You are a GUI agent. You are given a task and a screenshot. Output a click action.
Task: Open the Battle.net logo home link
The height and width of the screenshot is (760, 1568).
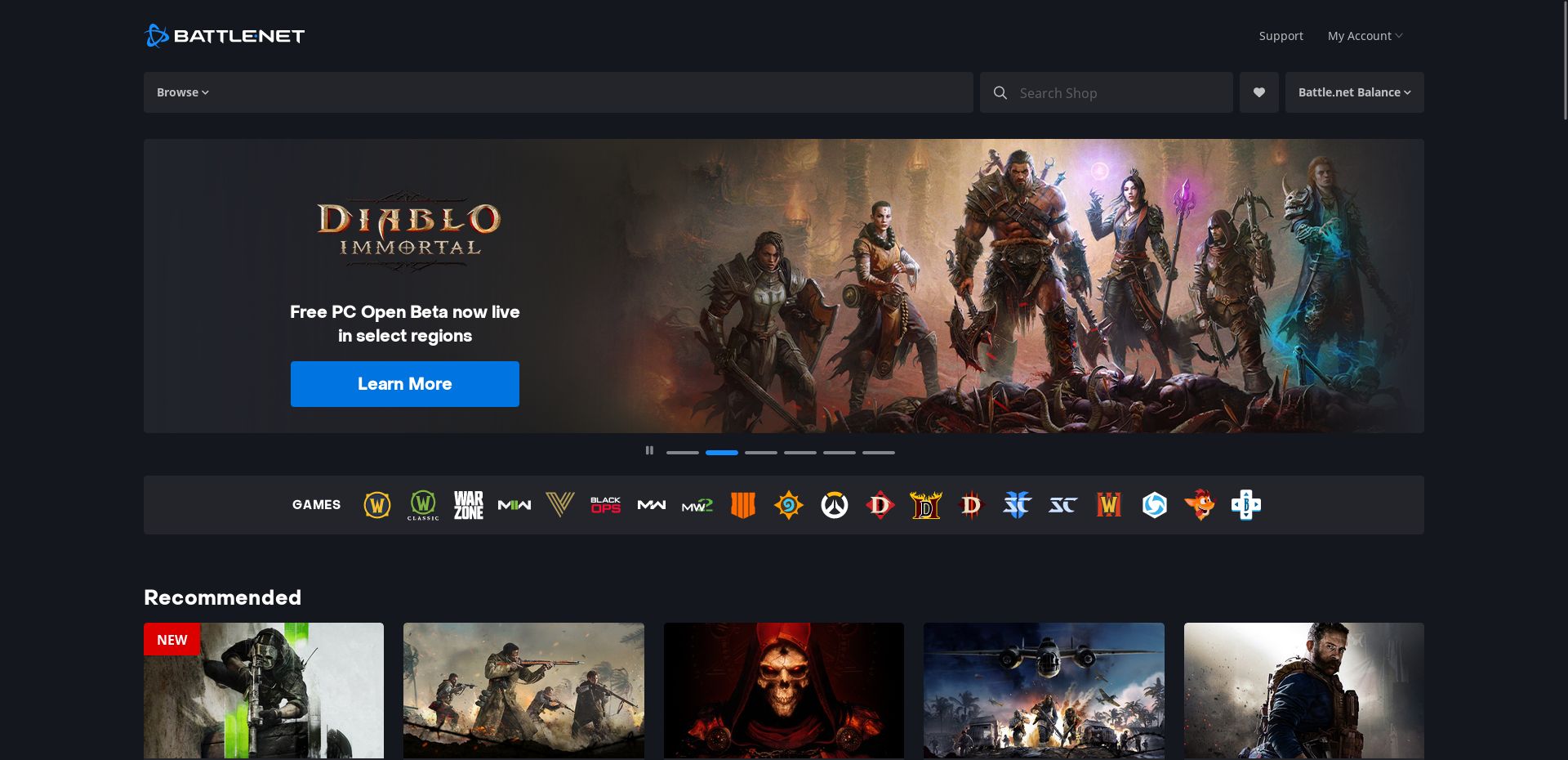225,36
